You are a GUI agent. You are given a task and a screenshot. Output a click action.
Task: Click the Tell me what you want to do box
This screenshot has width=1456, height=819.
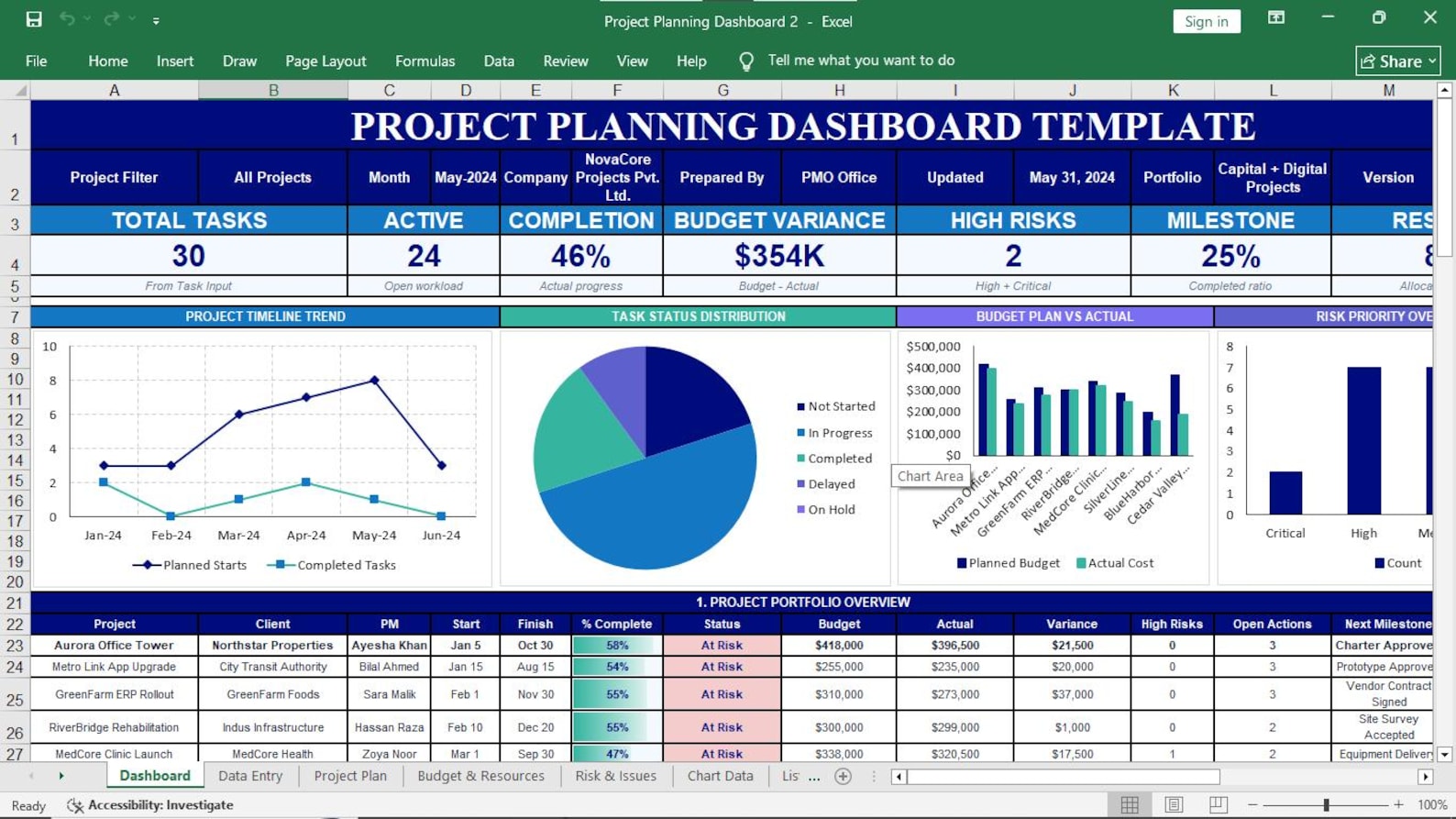click(861, 61)
